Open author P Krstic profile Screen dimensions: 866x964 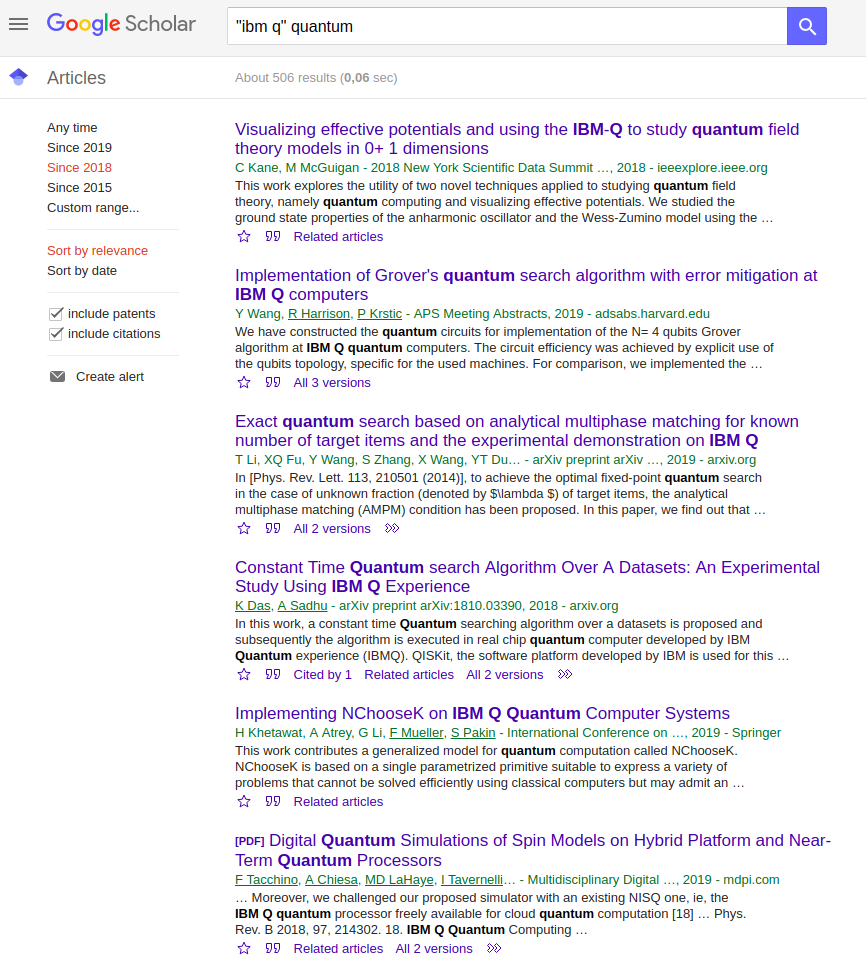[x=380, y=314]
